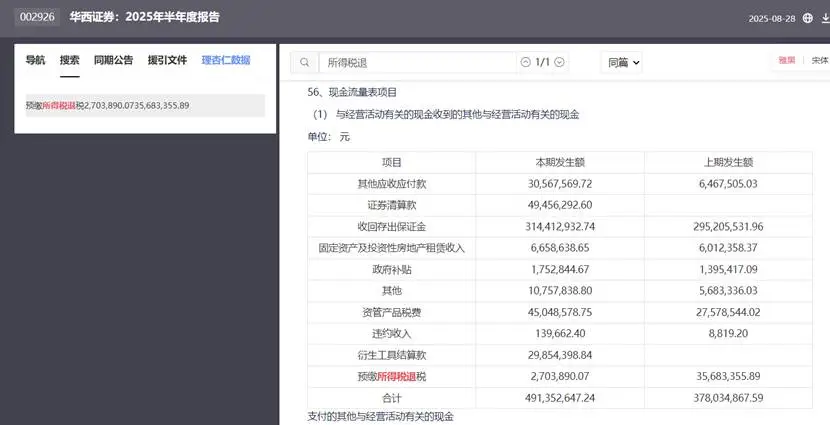Click highlighted row label 预缴所得税退税 in table
Image resolution: width=830 pixels, height=425 pixels.
click(x=392, y=376)
